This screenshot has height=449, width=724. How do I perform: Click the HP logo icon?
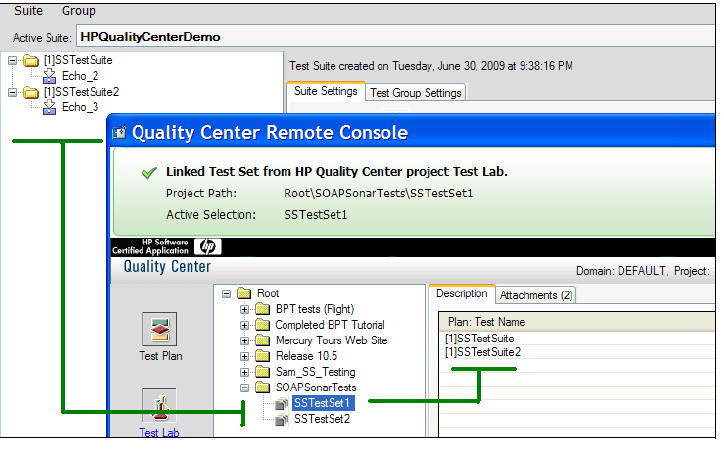(207, 247)
